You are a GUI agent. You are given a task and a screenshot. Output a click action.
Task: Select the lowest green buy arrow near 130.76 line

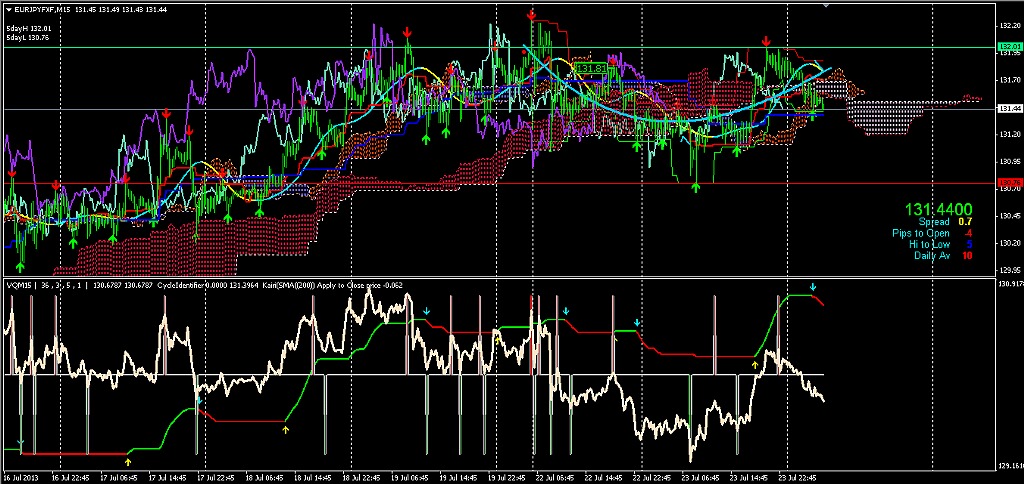(696, 183)
